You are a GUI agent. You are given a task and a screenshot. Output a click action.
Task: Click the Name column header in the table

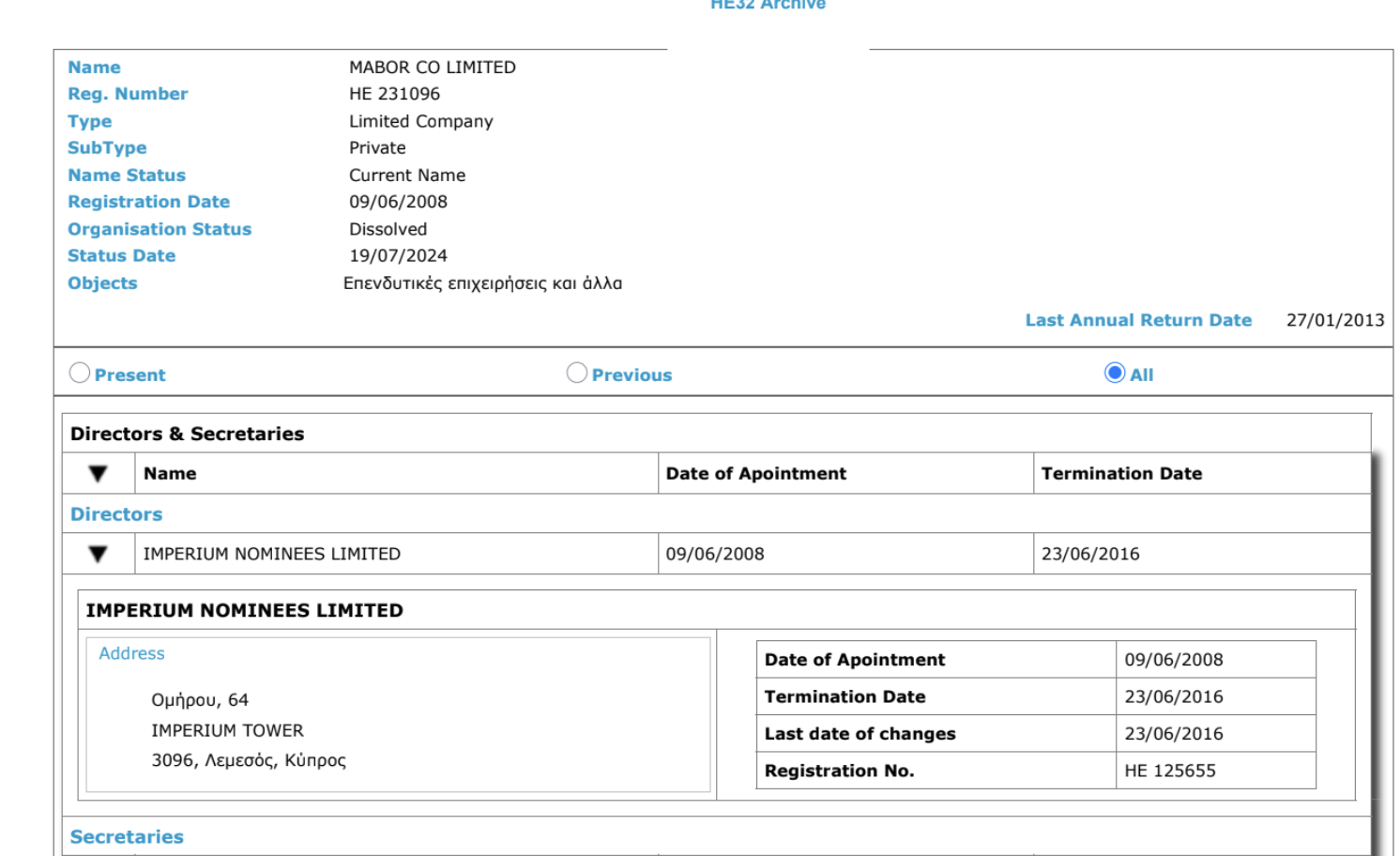[x=170, y=474]
